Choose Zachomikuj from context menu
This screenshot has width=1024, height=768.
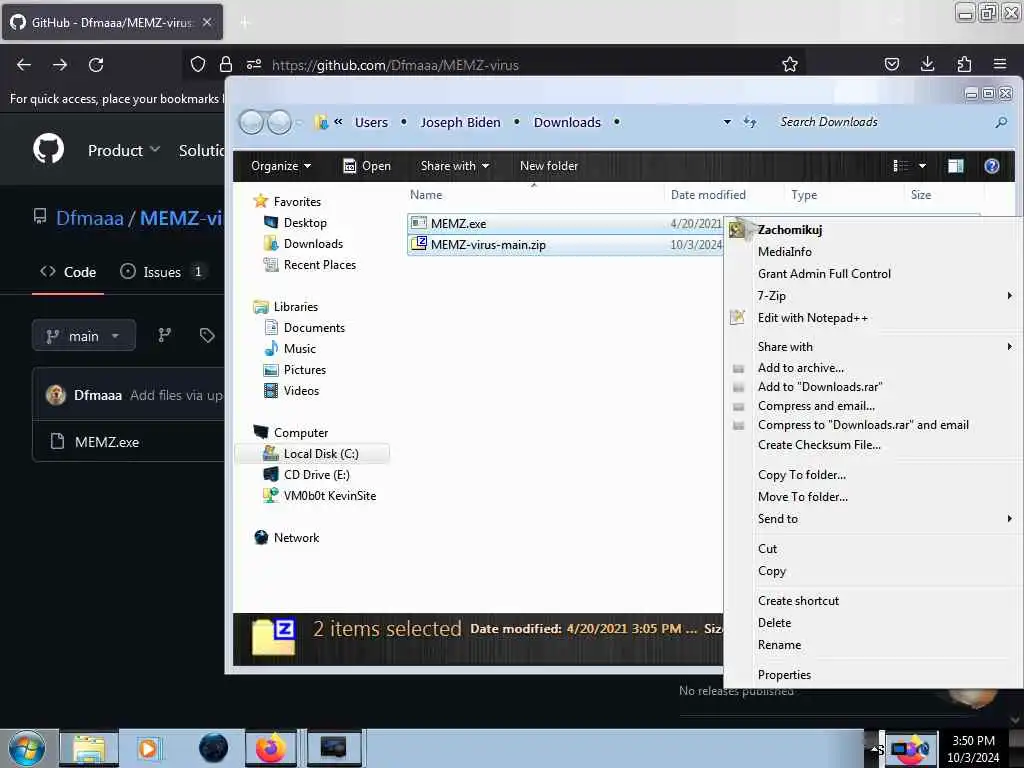(874, 230)
